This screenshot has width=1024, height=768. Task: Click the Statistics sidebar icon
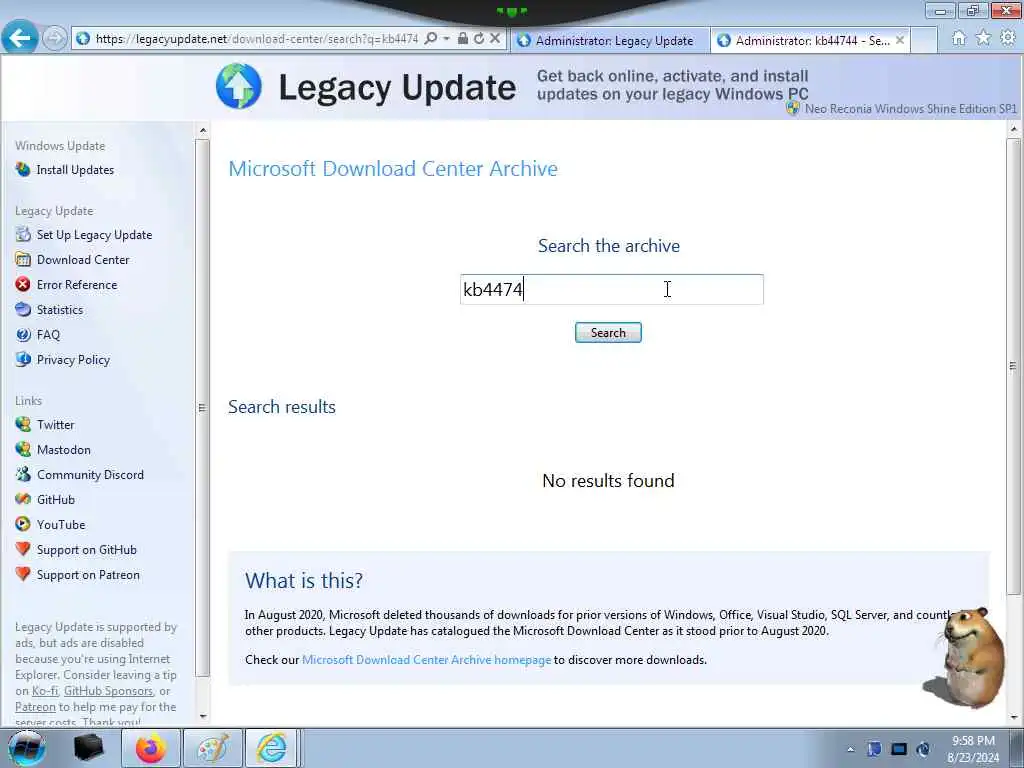pos(23,310)
